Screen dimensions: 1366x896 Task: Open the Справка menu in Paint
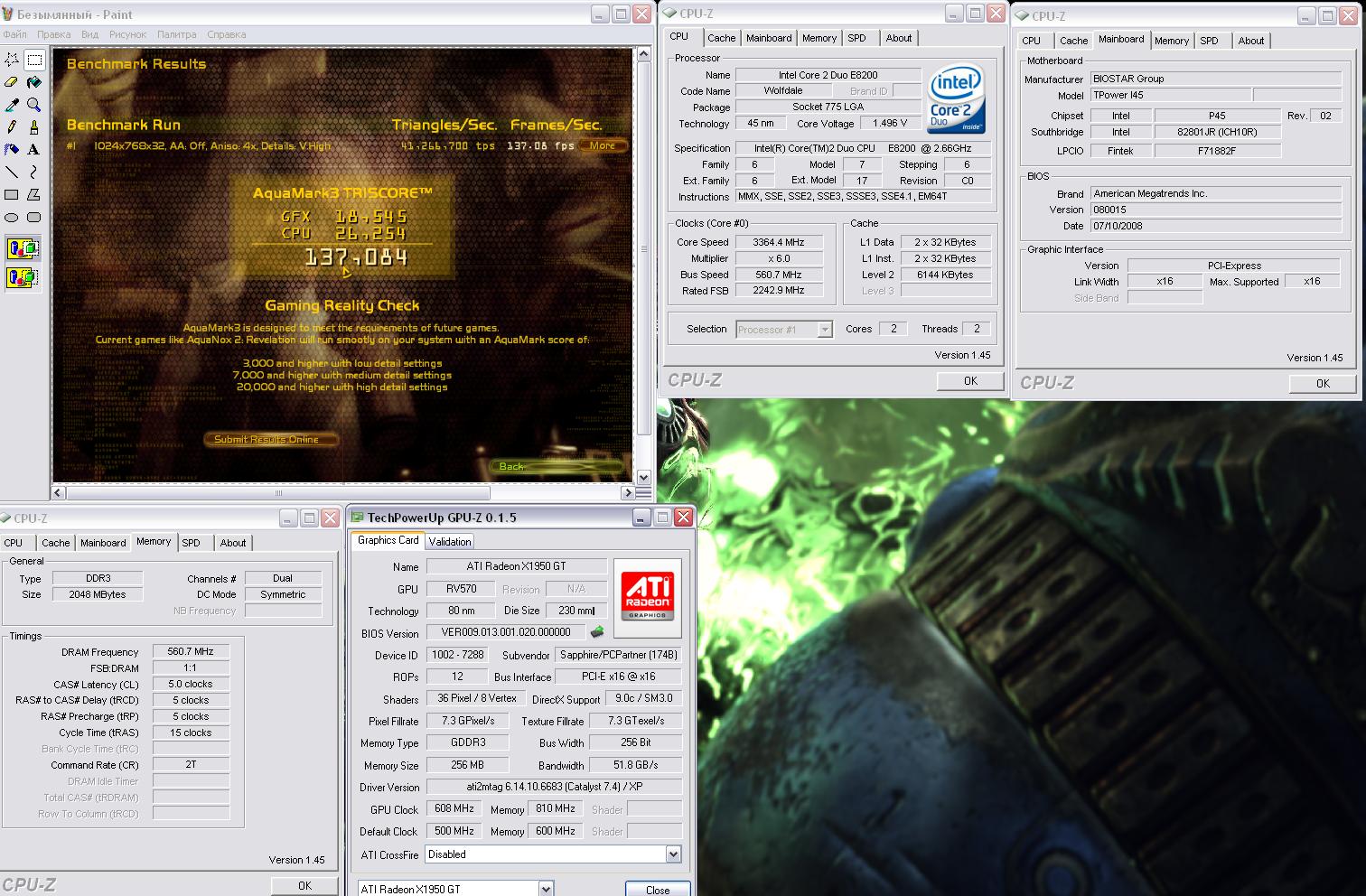(226, 34)
